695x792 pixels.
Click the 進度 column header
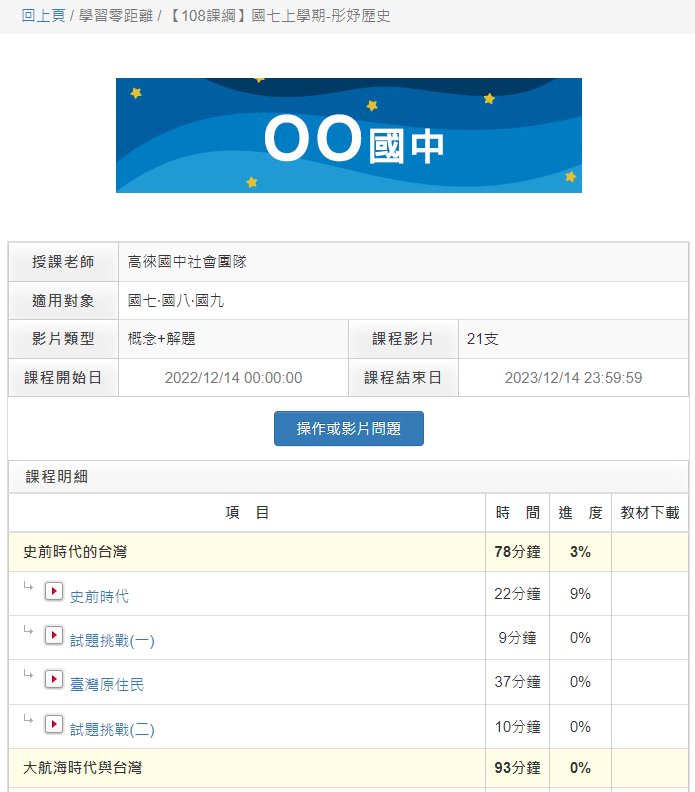pyautogui.click(x=580, y=513)
